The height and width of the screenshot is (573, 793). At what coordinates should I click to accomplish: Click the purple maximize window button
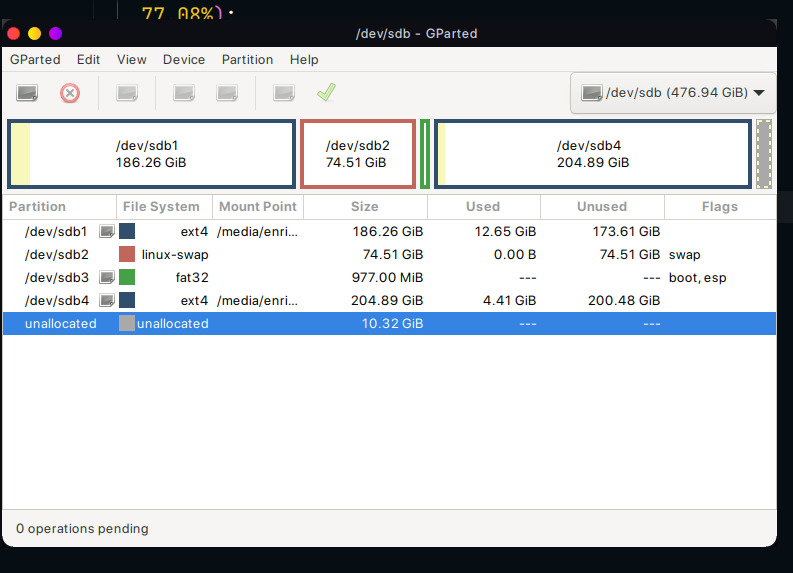pyautogui.click(x=56, y=33)
